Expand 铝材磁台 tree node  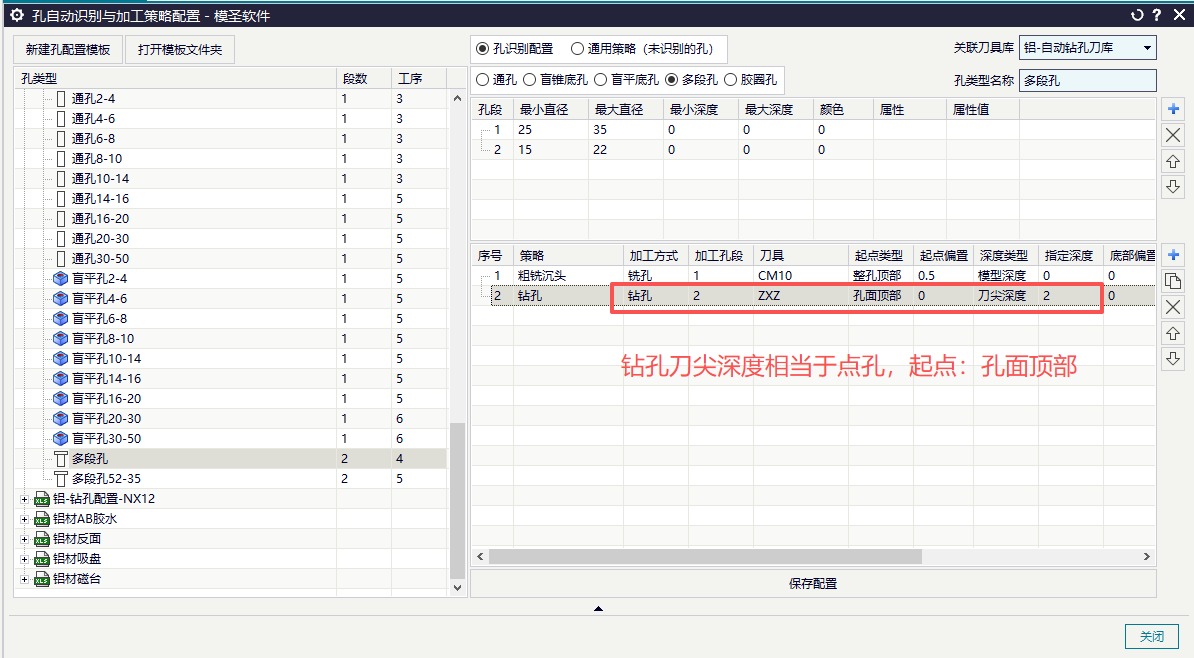coord(24,580)
